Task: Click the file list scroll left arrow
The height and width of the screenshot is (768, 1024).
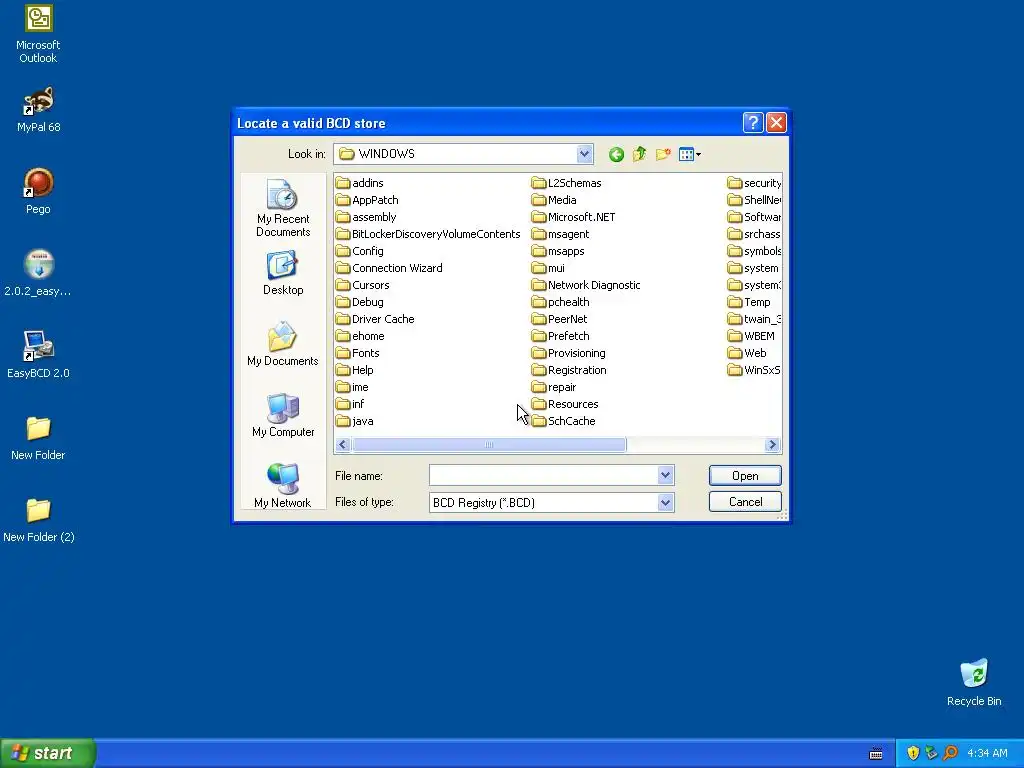Action: [343, 445]
